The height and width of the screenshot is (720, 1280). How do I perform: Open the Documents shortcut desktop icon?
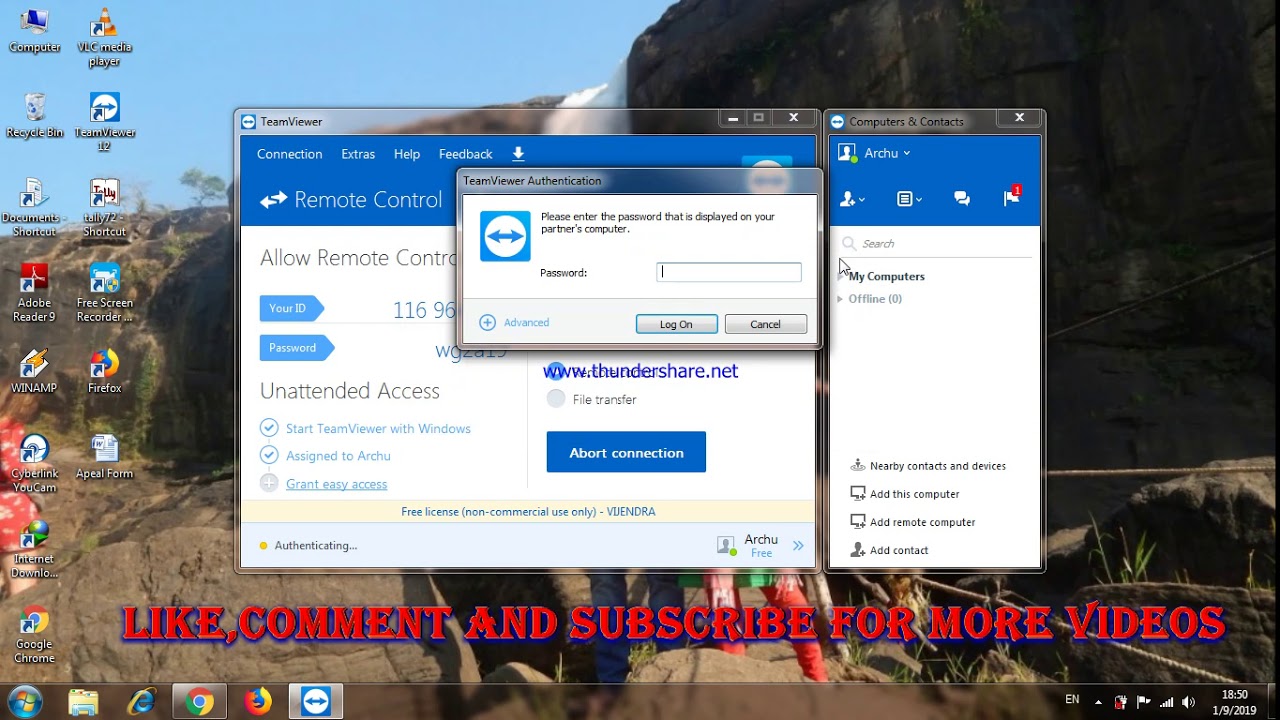35,207
